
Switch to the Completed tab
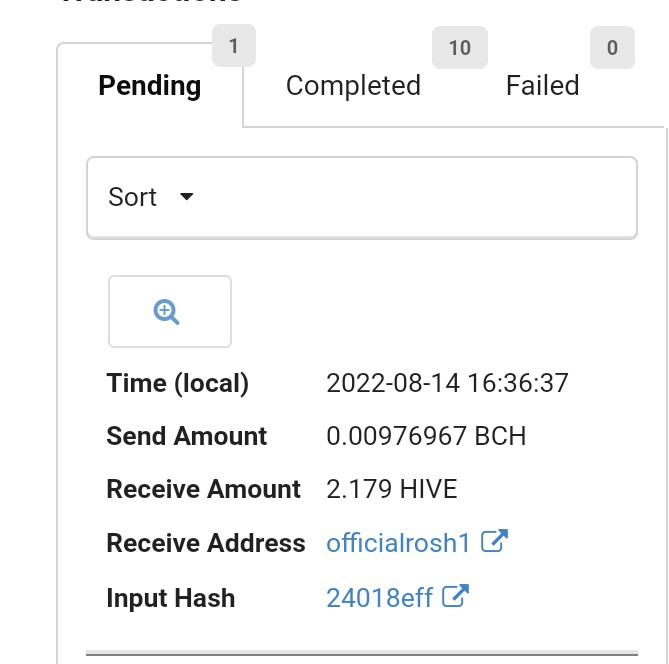click(x=353, y=85)
